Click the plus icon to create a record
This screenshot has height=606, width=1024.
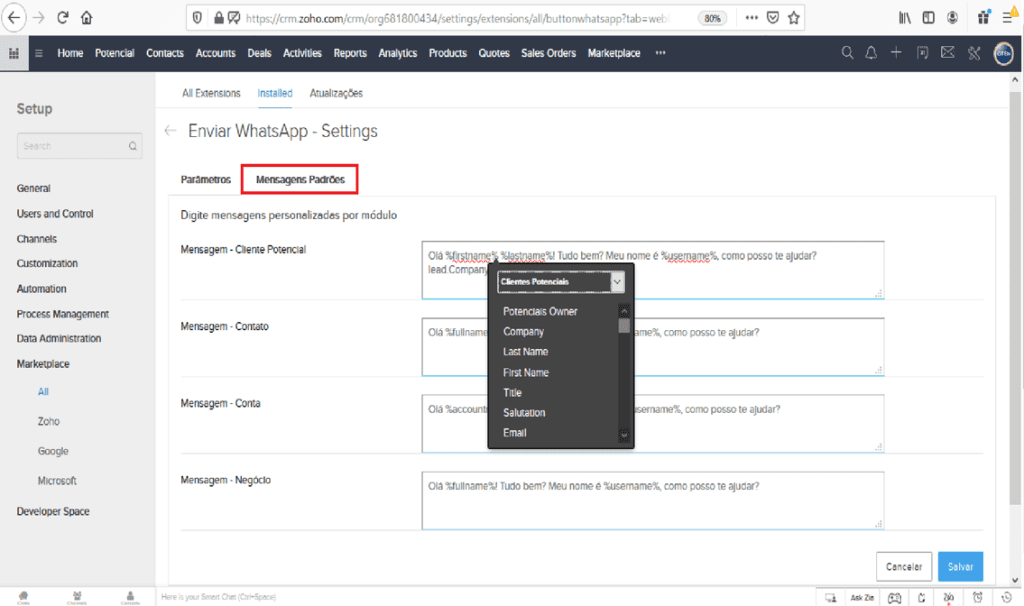pos(896,53)
